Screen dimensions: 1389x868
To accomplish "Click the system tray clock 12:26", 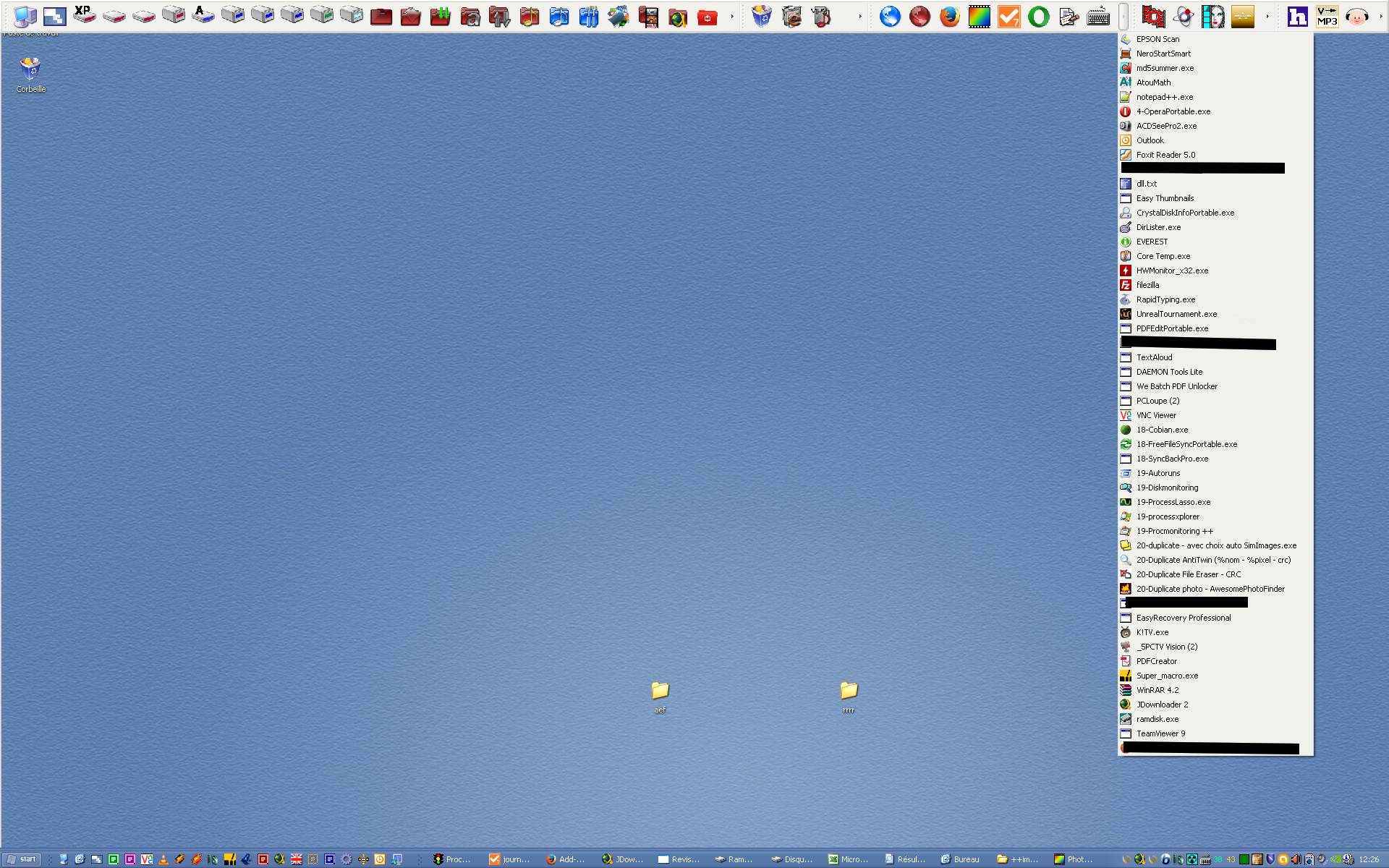I will pyautogui.click(x=1369, y=859).
